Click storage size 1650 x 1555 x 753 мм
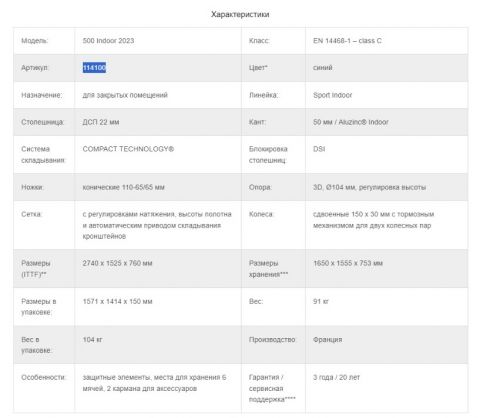480x418 pixels. pos(348,263)
